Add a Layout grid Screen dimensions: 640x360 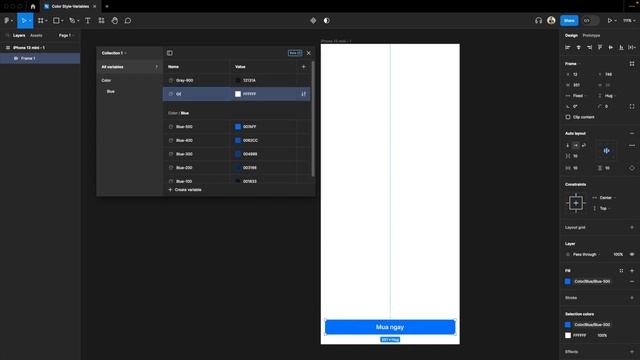pos(632,227)
